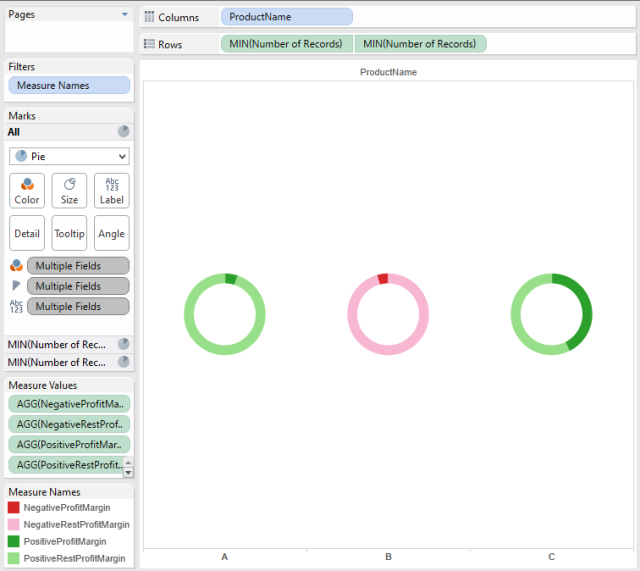Click the Detail button in Marks card
640x571 pixels.
click(27, 233)
